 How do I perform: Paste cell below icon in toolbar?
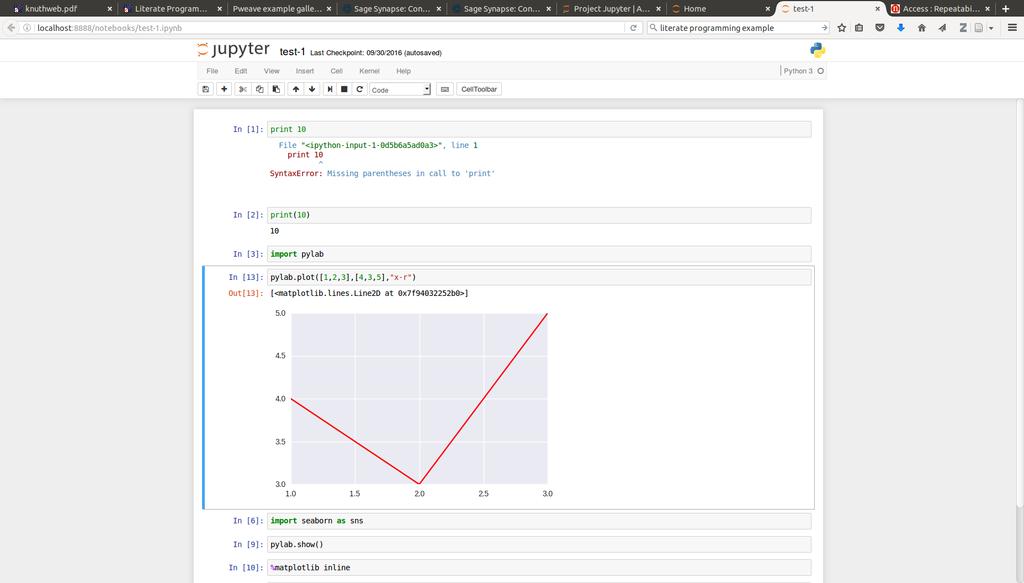[276, 89]
